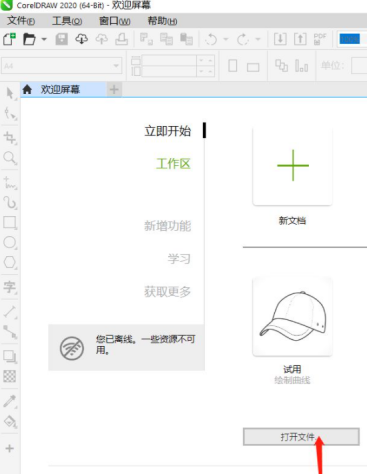Screen dimensions: 367x474
Task: Select the Freehand drawing tool
Action: (x=10, y=183)
